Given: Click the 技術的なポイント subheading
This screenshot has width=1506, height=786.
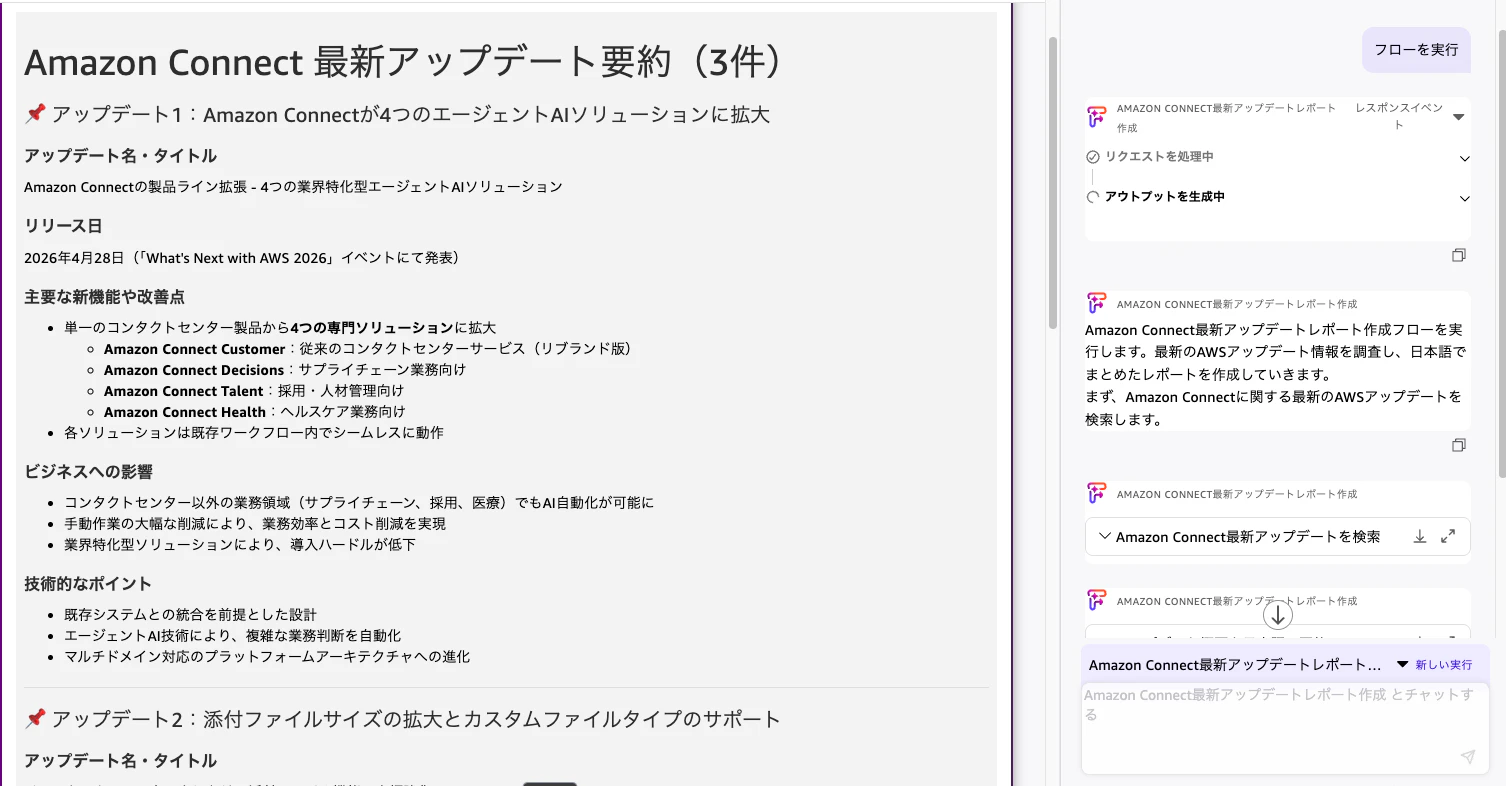Looking at the screenshot, I should click(x=88, y=584).
